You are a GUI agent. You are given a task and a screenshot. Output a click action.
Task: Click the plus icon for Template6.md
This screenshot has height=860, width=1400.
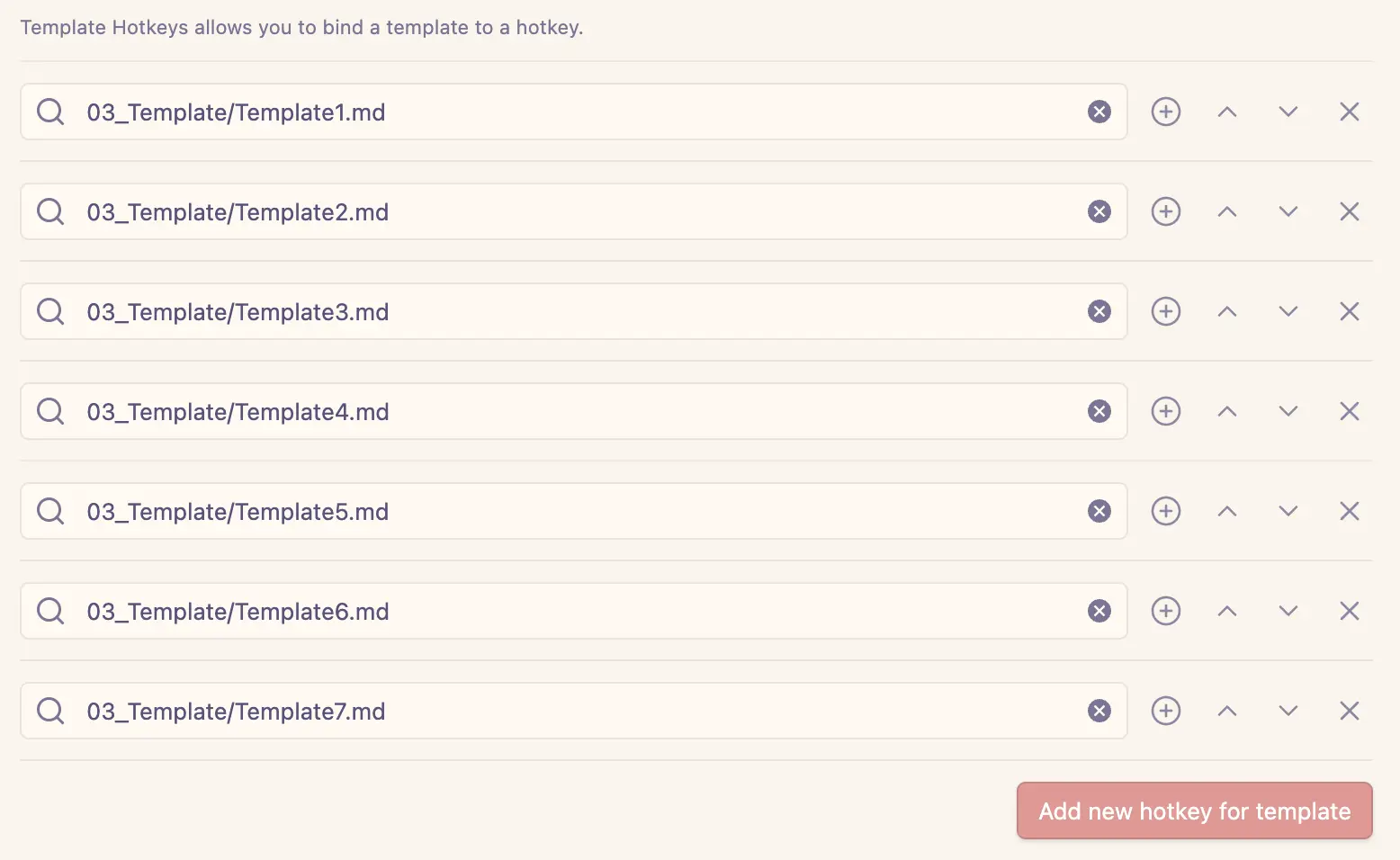1166,611
